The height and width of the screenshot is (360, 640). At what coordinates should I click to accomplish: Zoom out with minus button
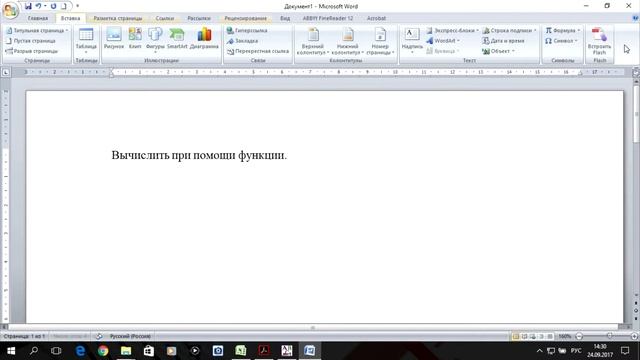[579, 336]
